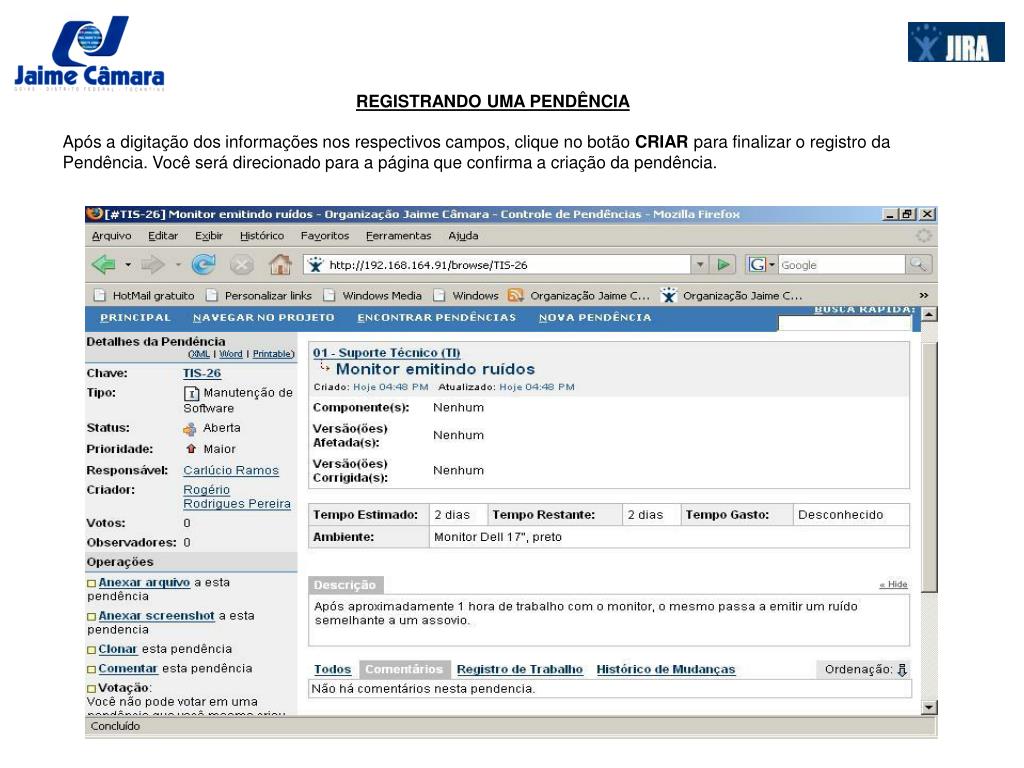1024x768 pixels.
Task: Click the XML export link
Action: click(199, 354)
